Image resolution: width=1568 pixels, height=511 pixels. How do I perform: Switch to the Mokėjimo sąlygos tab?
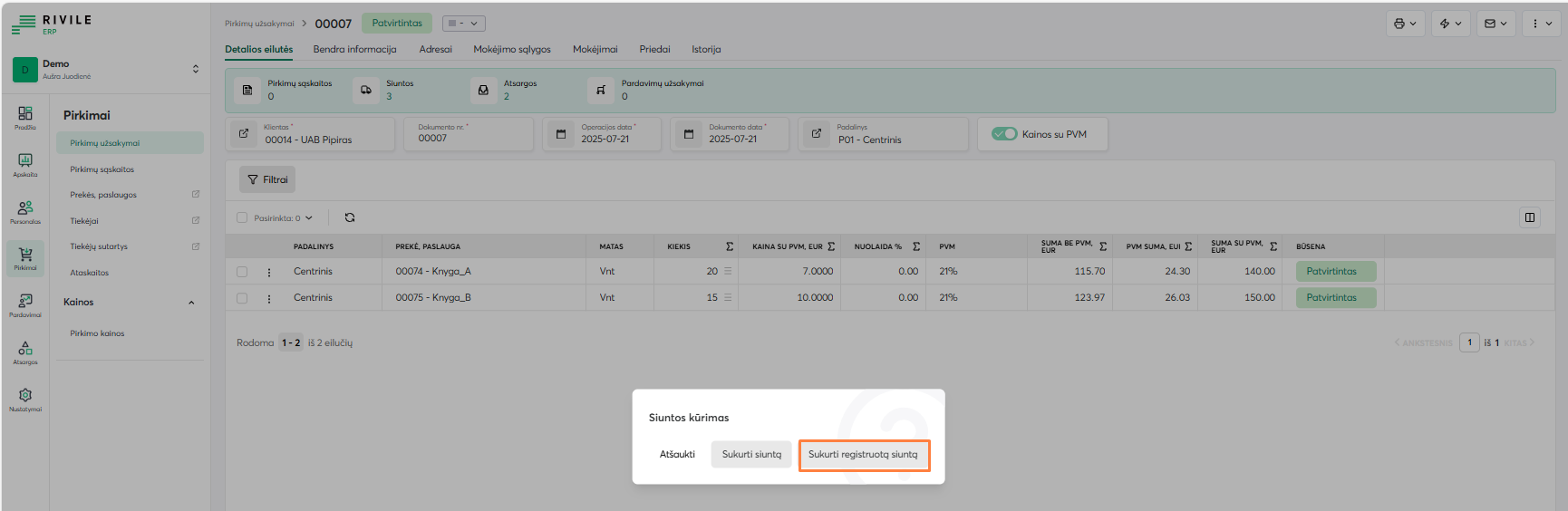[511, 50]
